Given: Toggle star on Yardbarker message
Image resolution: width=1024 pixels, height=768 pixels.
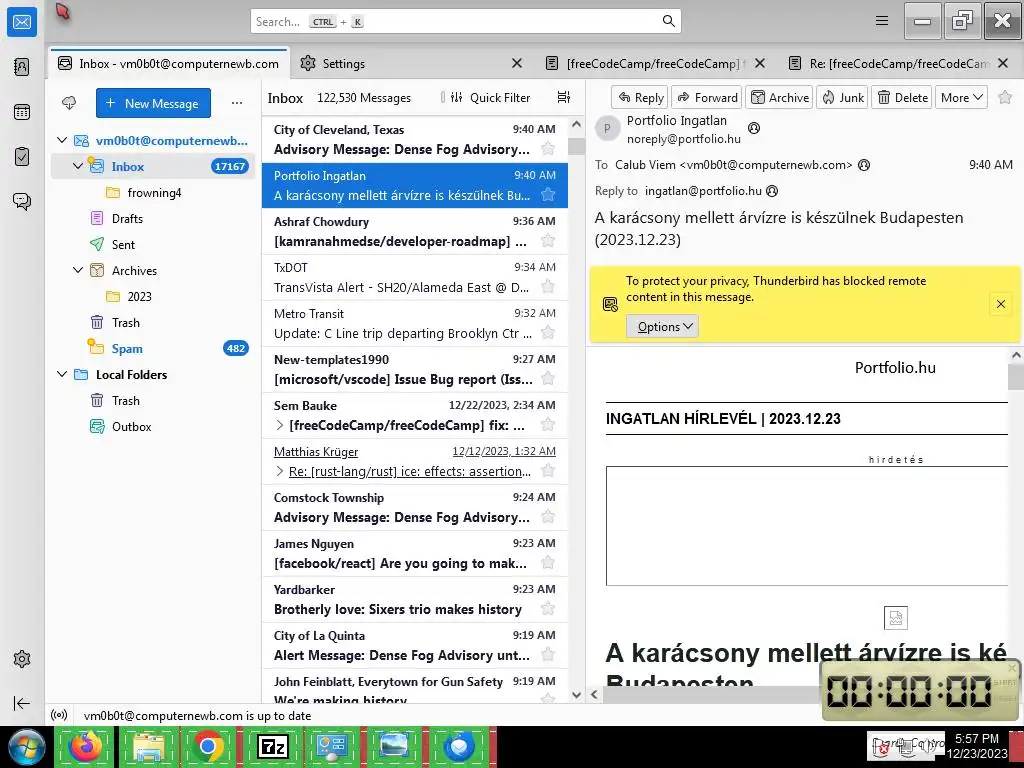Looking at the screenshot, I should coord(548,609).
